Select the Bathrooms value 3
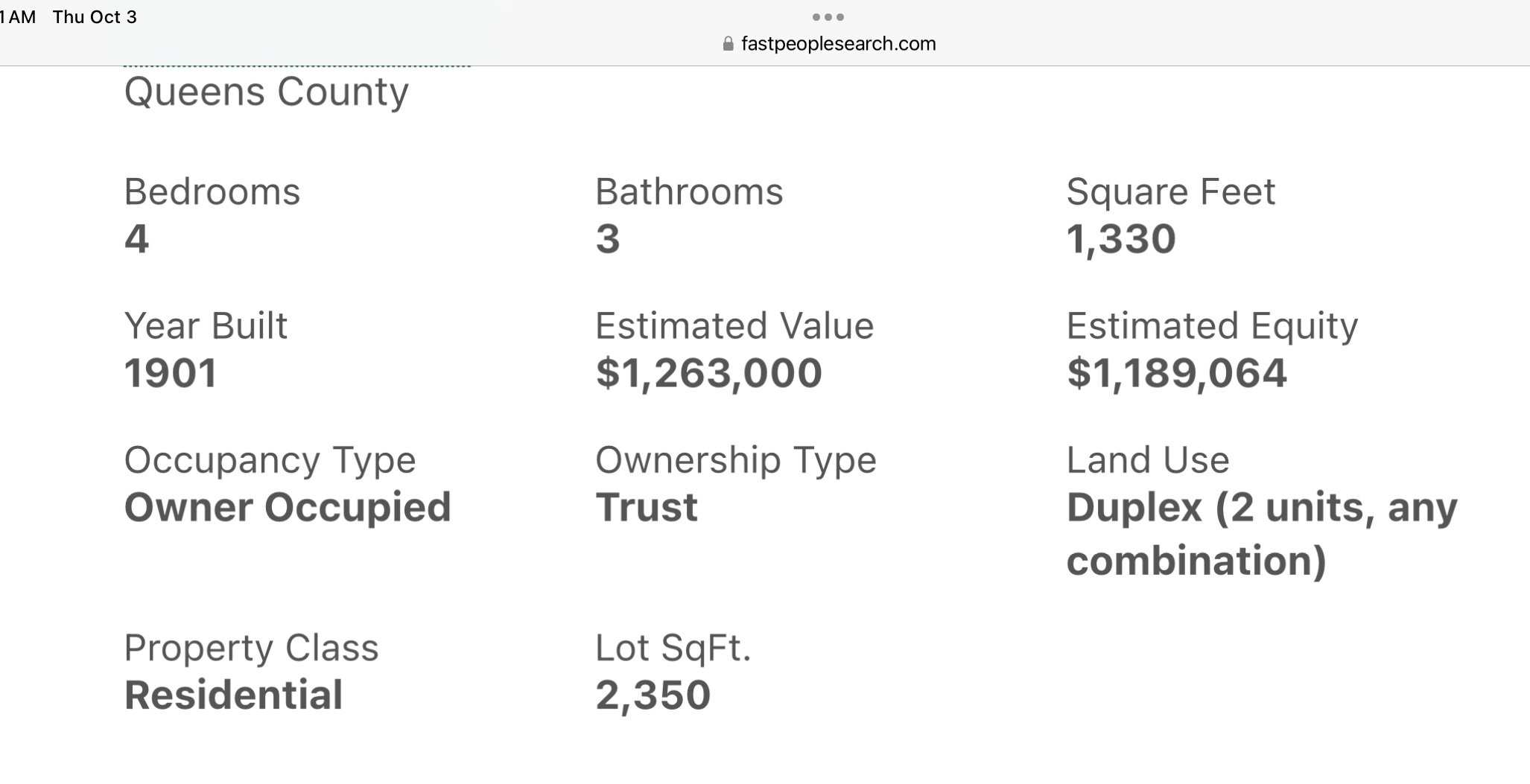This screenshot has width=1530, height=784. 607,239
